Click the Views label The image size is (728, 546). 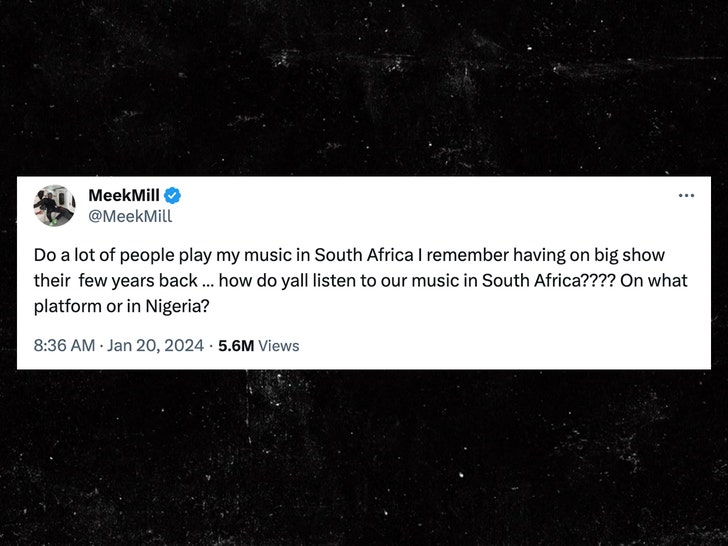[x=278, y=345]
